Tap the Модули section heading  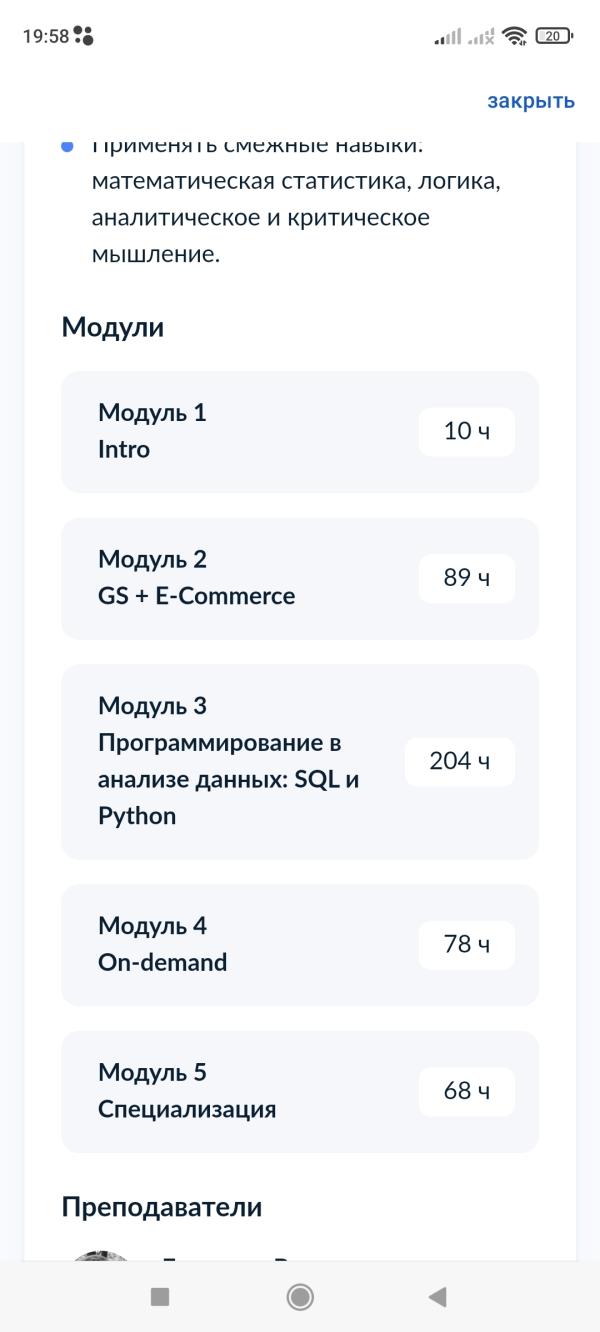pos(113,327)
